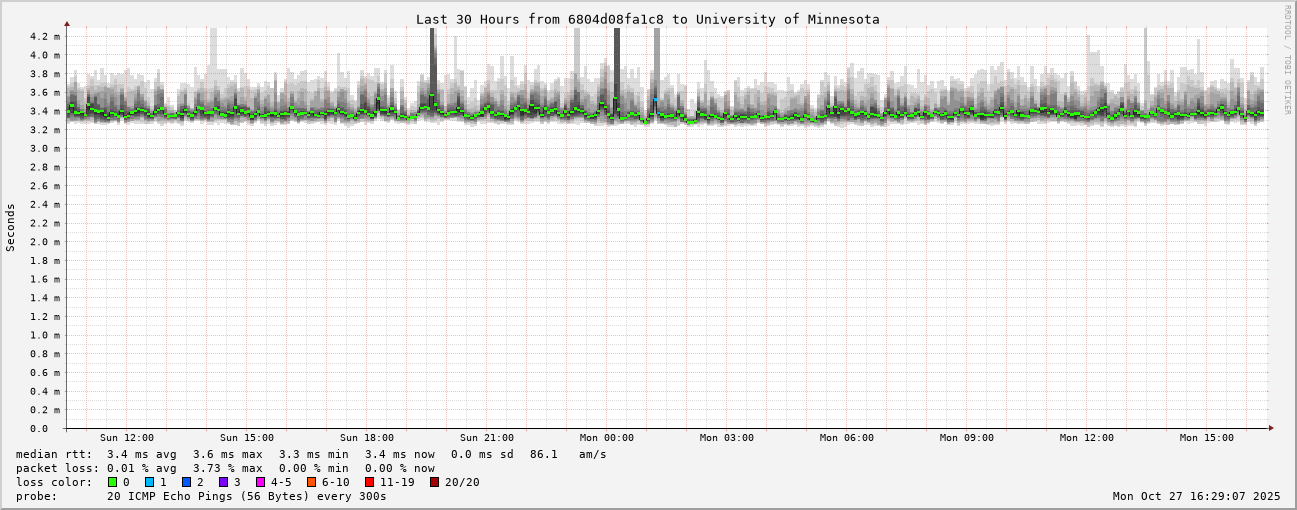Viewport: 1297px width, 510px height.
Task: Click the Sun 21:00 time axis label
Action: coord(487,438)
